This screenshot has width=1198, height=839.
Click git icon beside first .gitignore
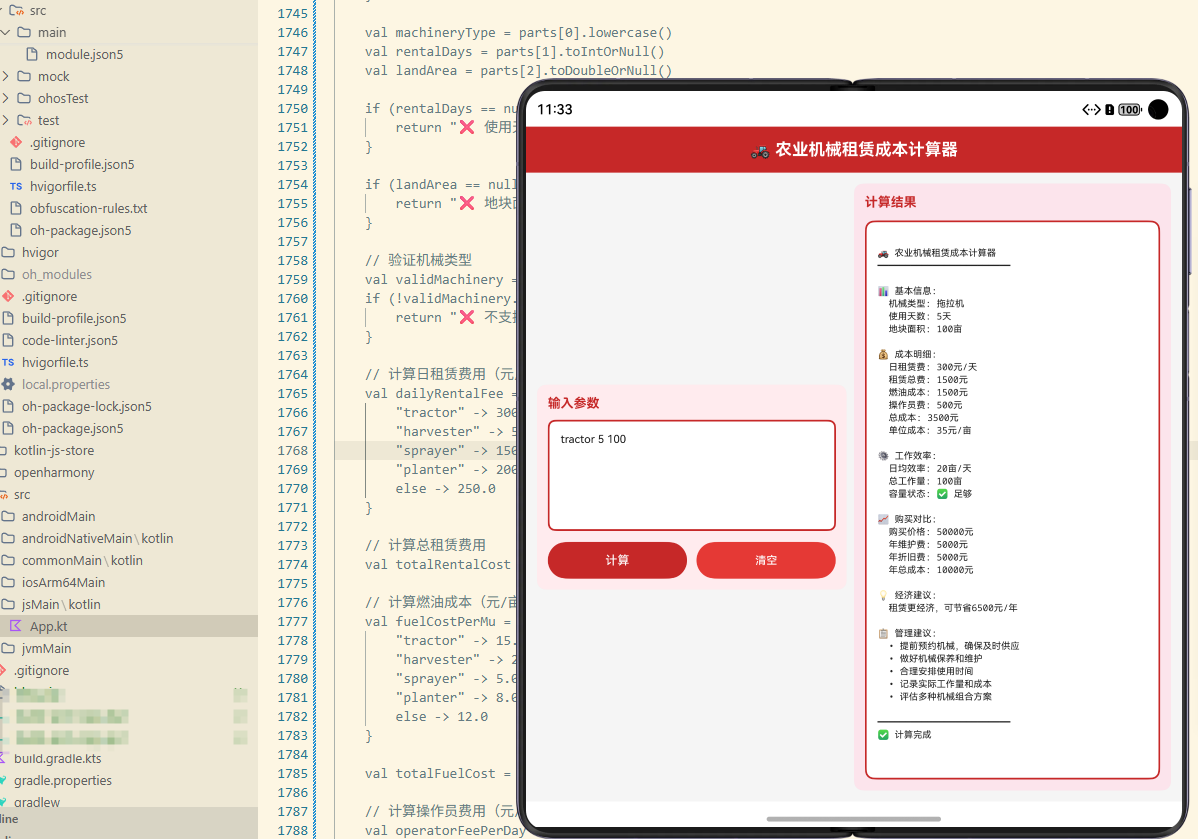(16, 142)
